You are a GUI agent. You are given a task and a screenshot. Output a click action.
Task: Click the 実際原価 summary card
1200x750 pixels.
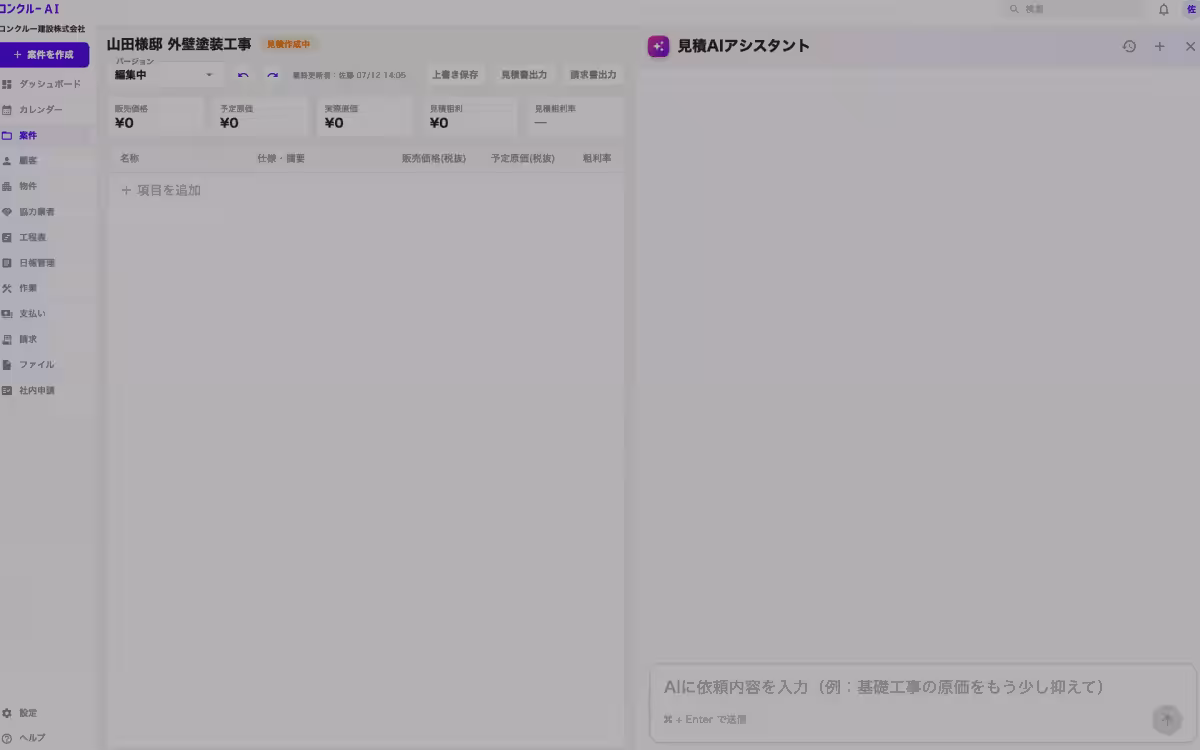tap(366, 116)
